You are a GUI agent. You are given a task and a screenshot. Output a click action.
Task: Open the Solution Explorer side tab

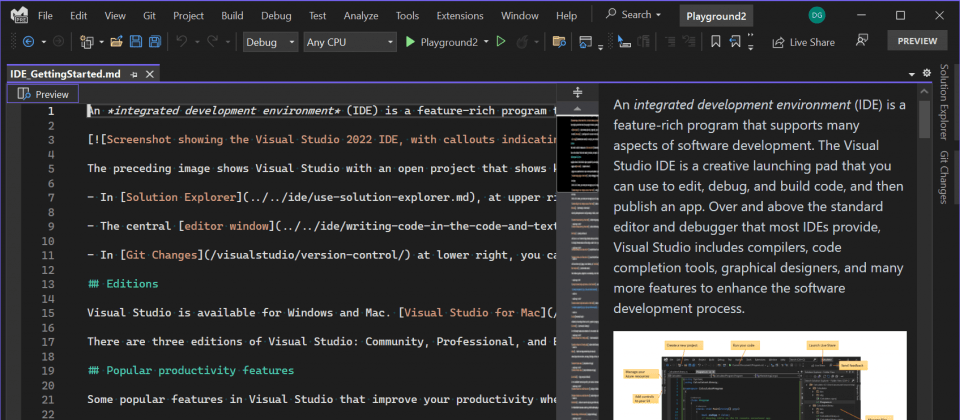(943, 101)
